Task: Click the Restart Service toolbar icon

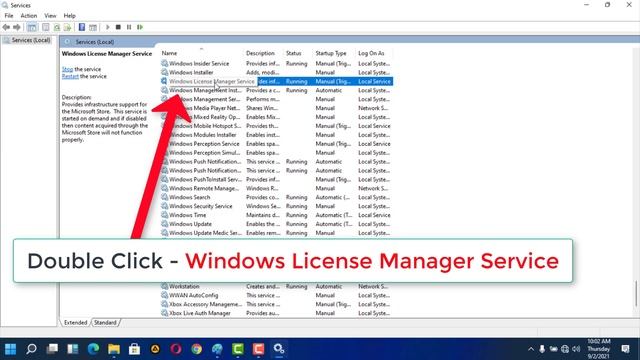Action: (140, 27)
